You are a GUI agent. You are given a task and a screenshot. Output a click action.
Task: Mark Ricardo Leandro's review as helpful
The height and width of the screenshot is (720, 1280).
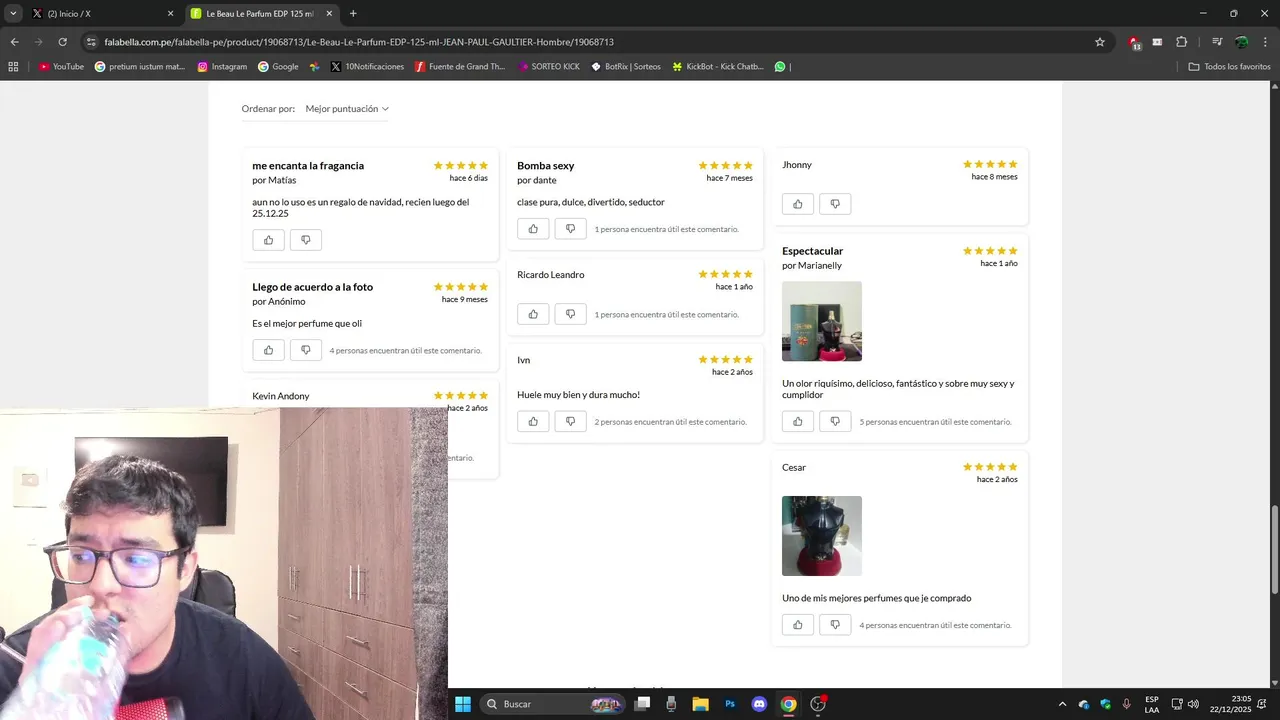coord(533,314)
